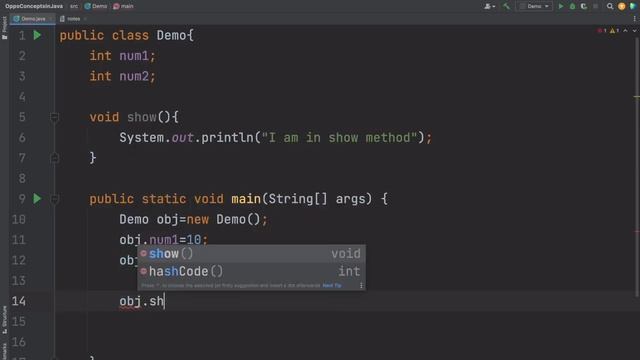Open the Project tool window

[4, 28]
